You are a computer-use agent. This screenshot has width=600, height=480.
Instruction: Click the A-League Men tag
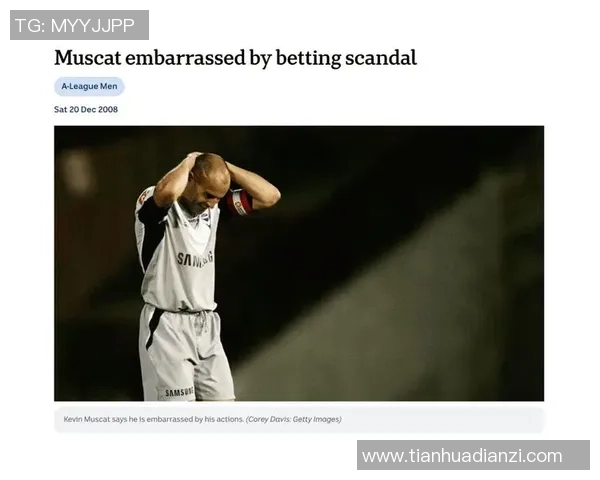point(89,86)
